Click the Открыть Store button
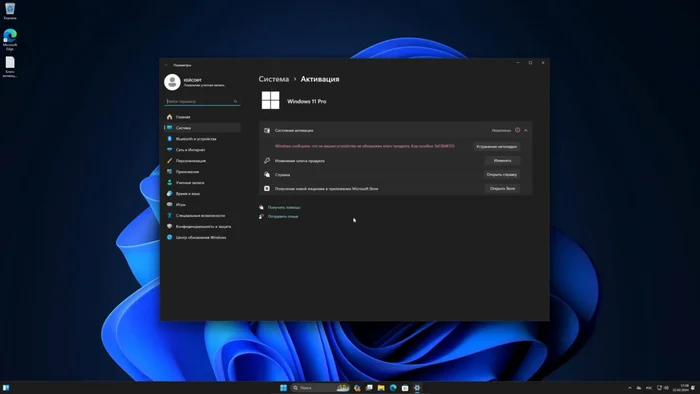The height and width of the screenshot is (394, 700). (x=502, y=188)
